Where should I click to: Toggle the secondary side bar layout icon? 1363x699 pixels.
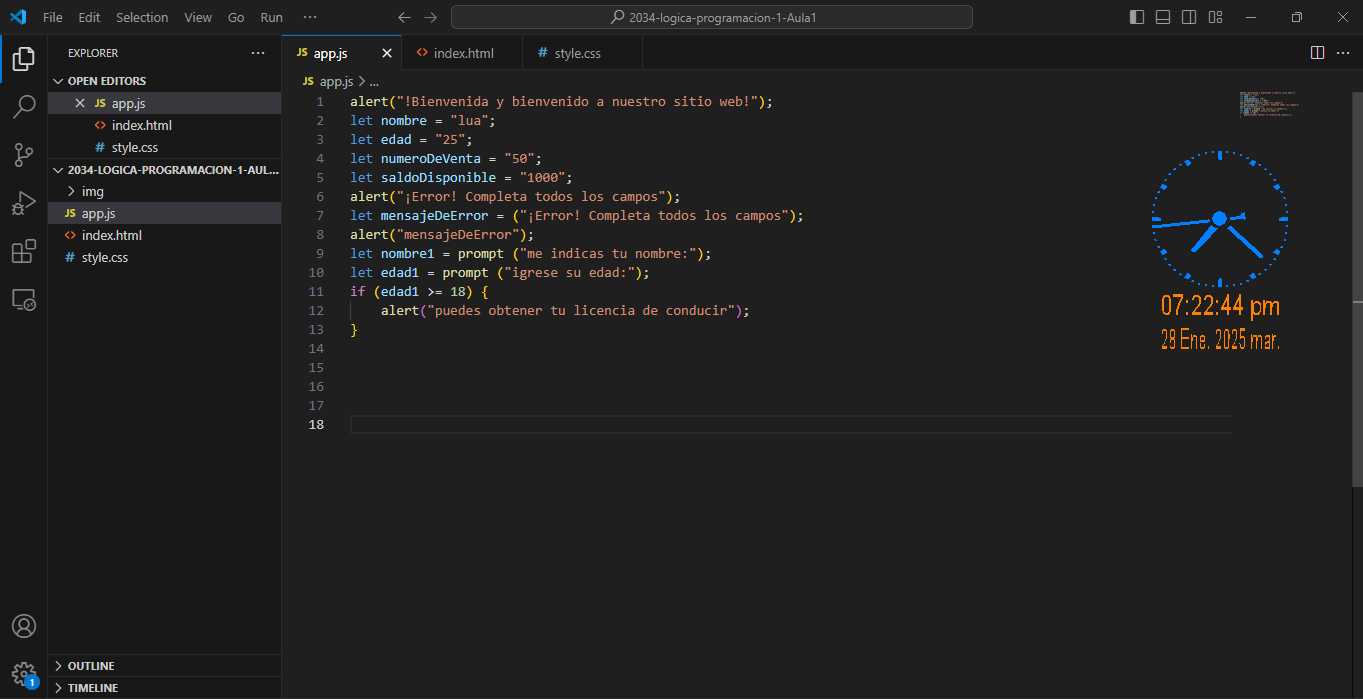(x=1189, y=17)
